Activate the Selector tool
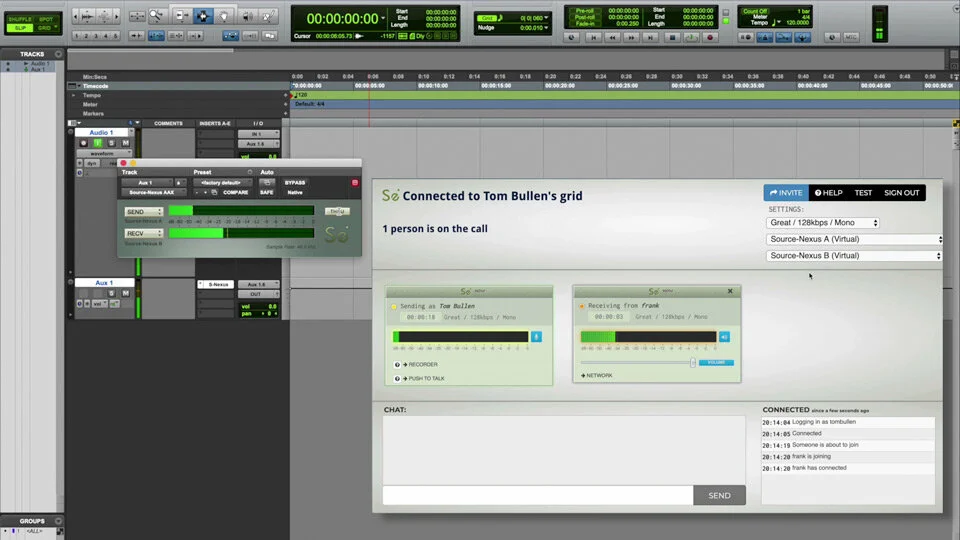 [x=203, y=16]
